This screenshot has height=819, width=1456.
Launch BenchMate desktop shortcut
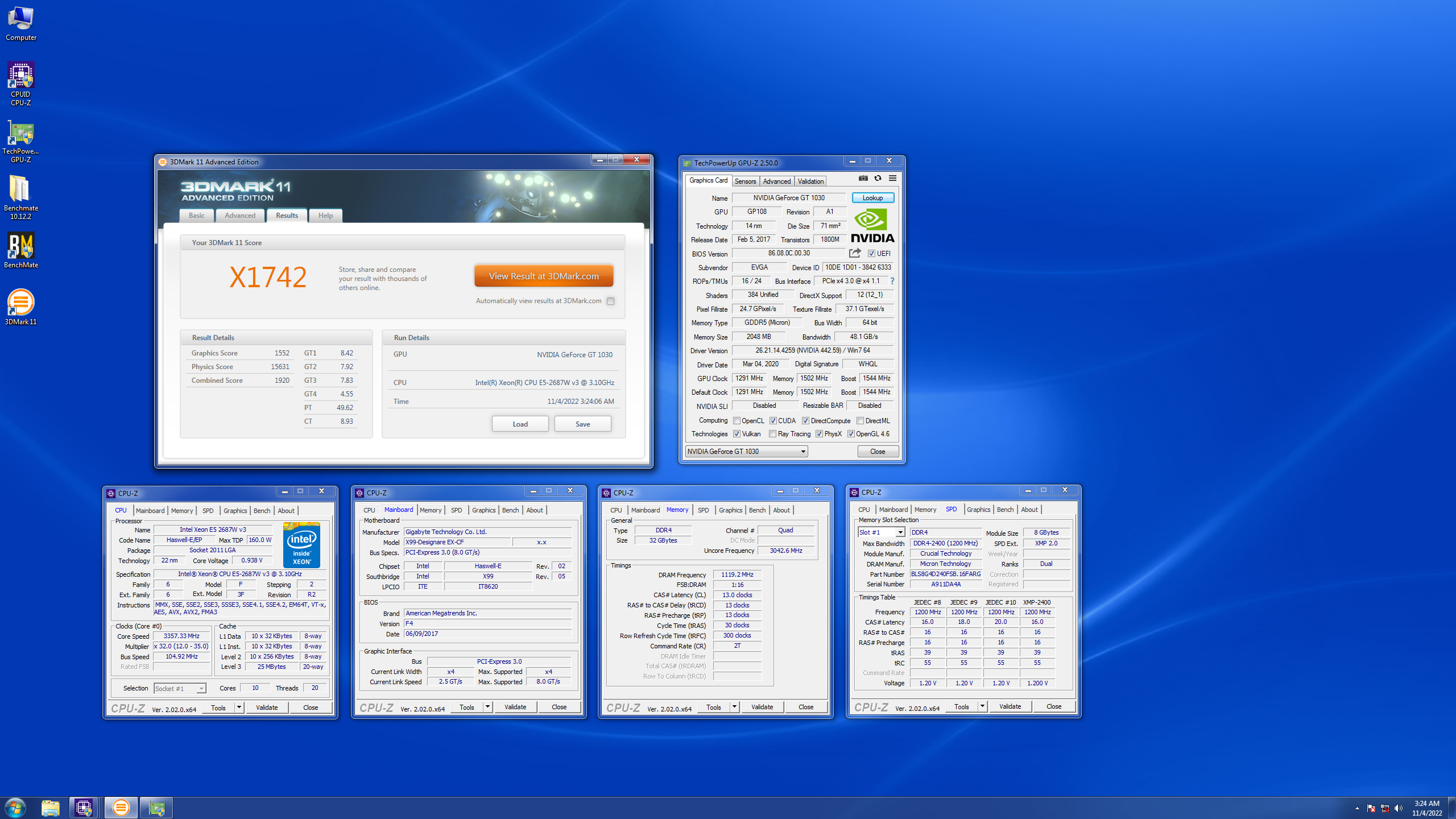click(x=21, y=250)
